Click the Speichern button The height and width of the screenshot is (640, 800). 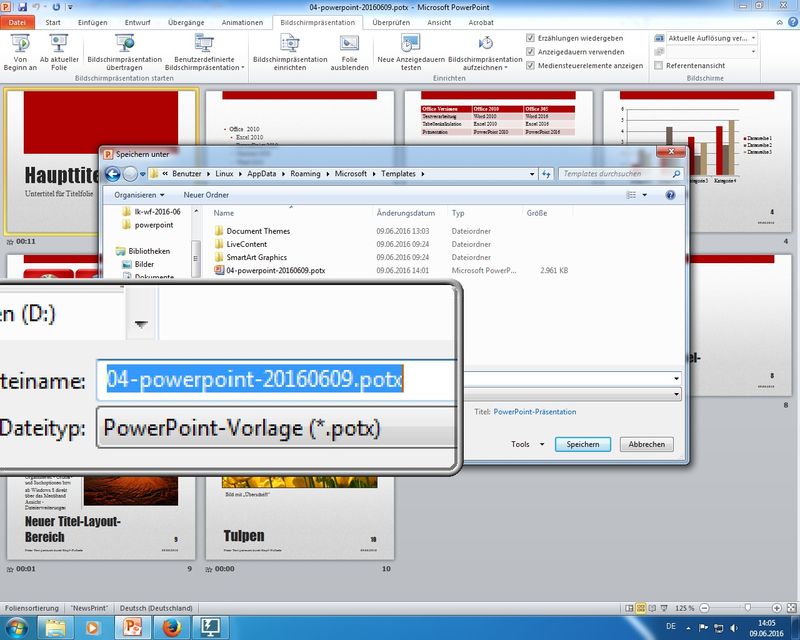coord(582,444)
